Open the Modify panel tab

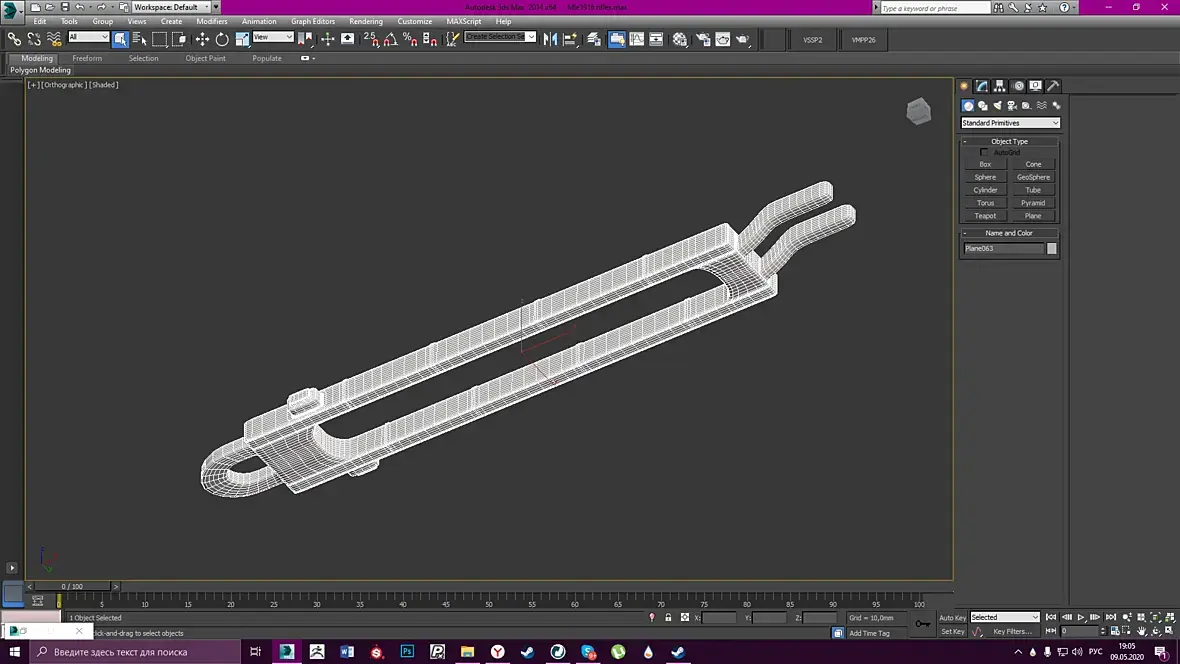pyautogui.click(x=982, y=86)
